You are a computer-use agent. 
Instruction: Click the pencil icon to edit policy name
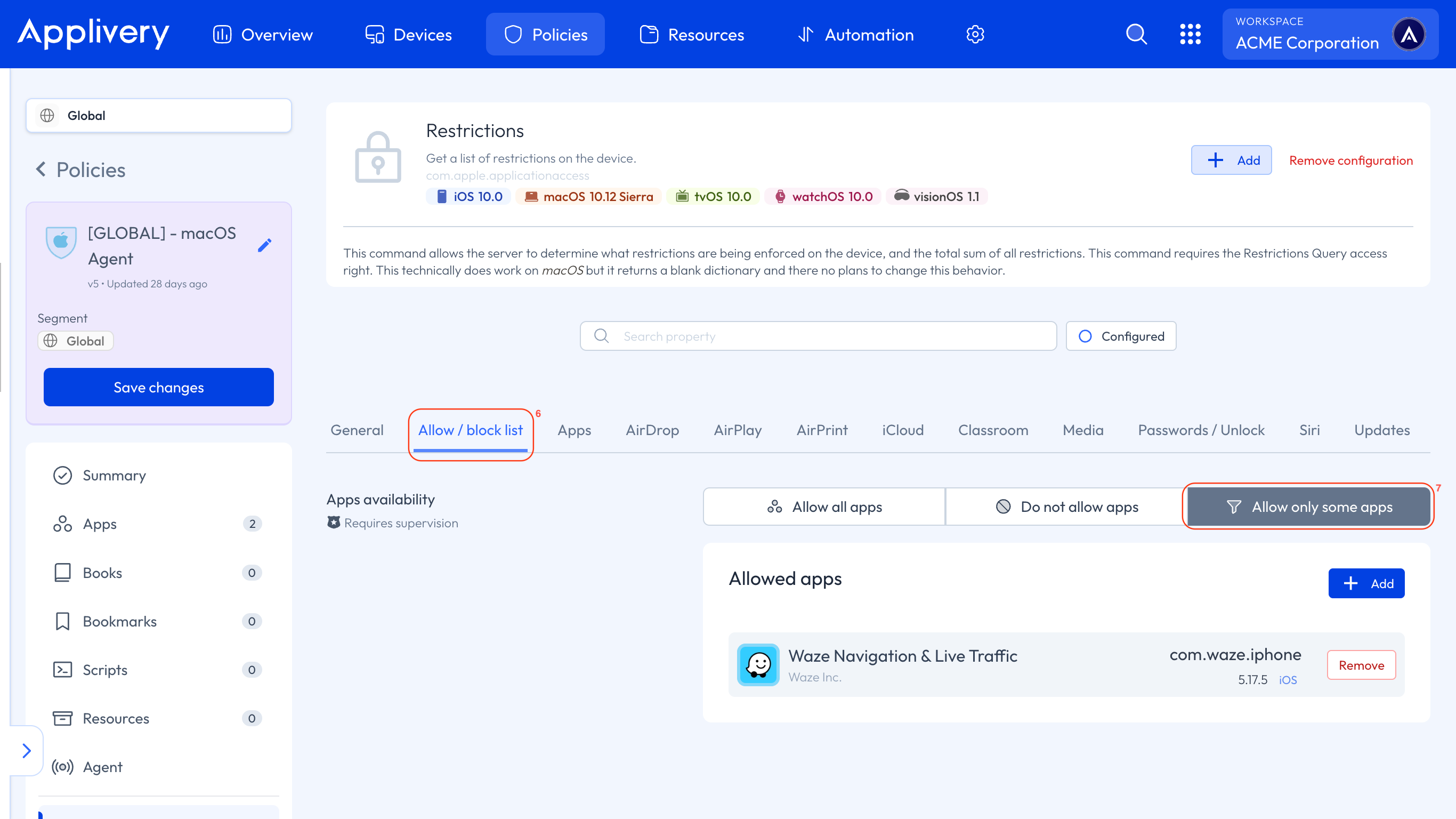tap(264, 245)
